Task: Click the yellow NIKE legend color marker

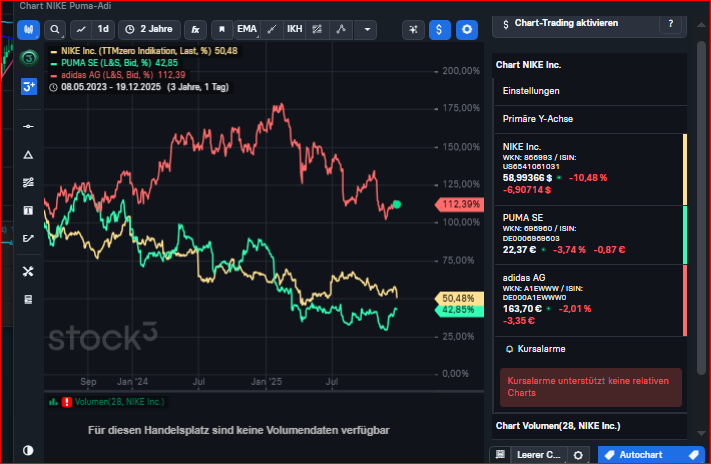Action: click(55, 50)
